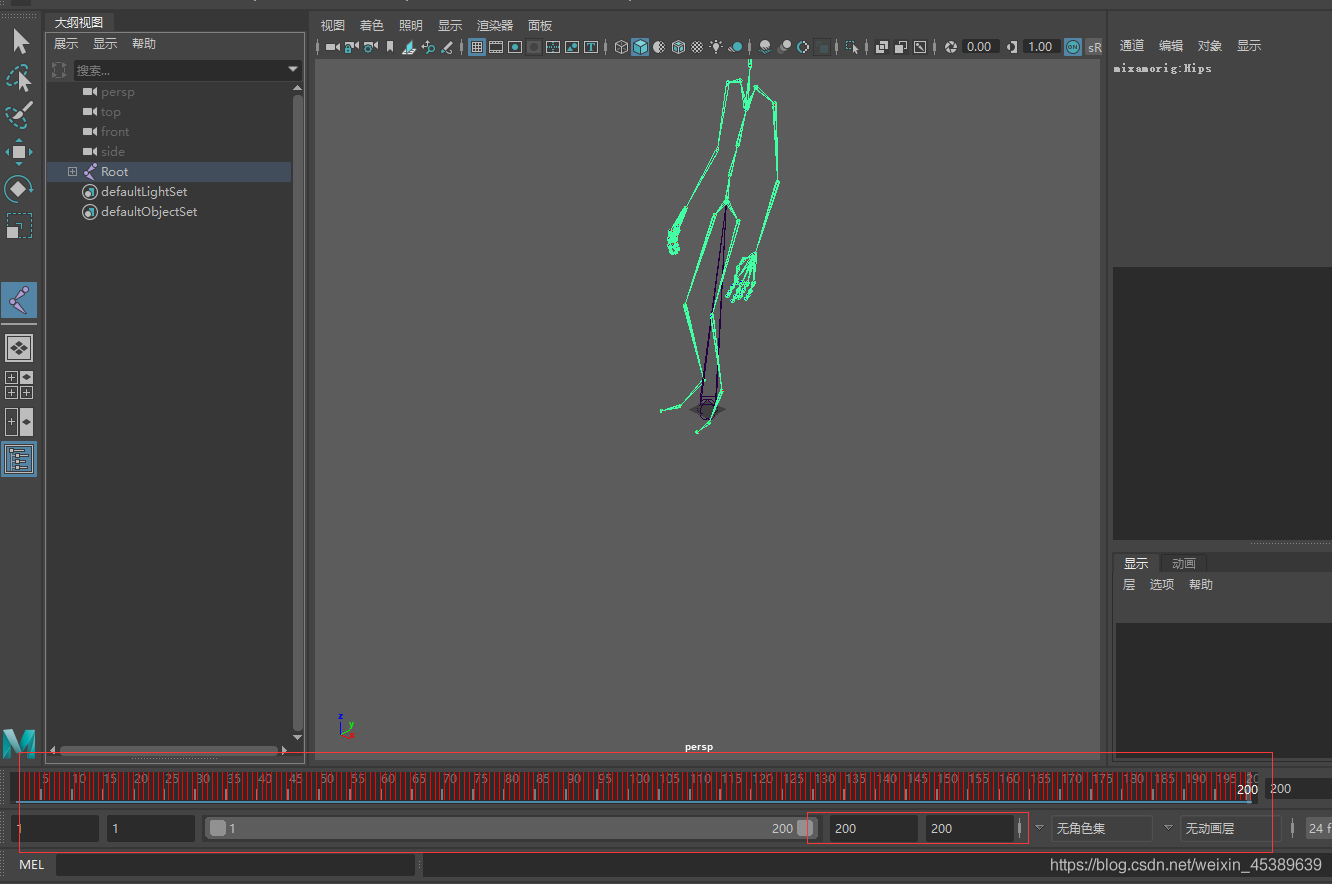Choose the Rotate tool
Viewport: 1332px width, 884px height.
(x=19, y=189)
